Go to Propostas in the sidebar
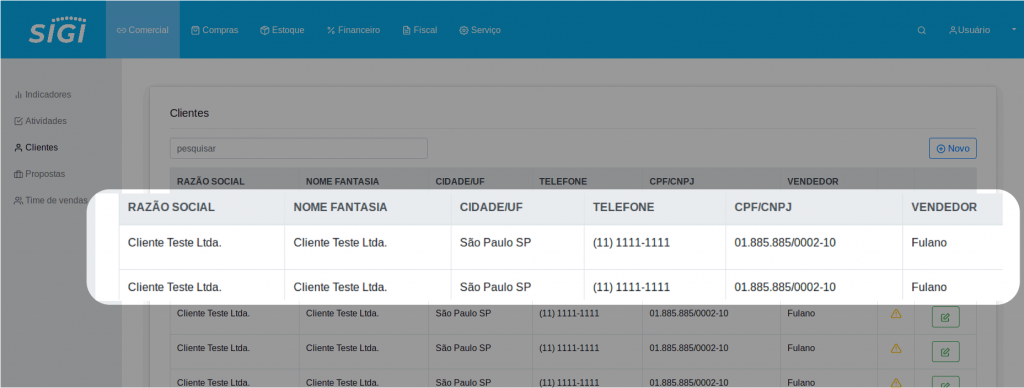The height and width of the screenshot is (388, 1024). point(39,174)
